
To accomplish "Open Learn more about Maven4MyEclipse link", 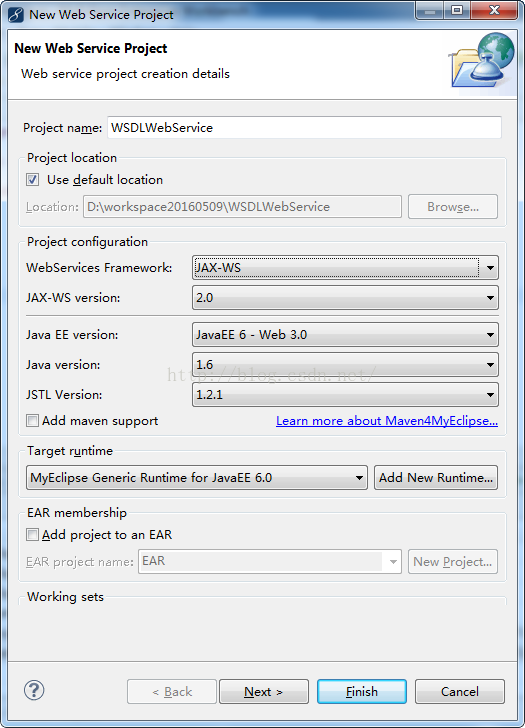I will pyautogui.click(x=387, y=421).
